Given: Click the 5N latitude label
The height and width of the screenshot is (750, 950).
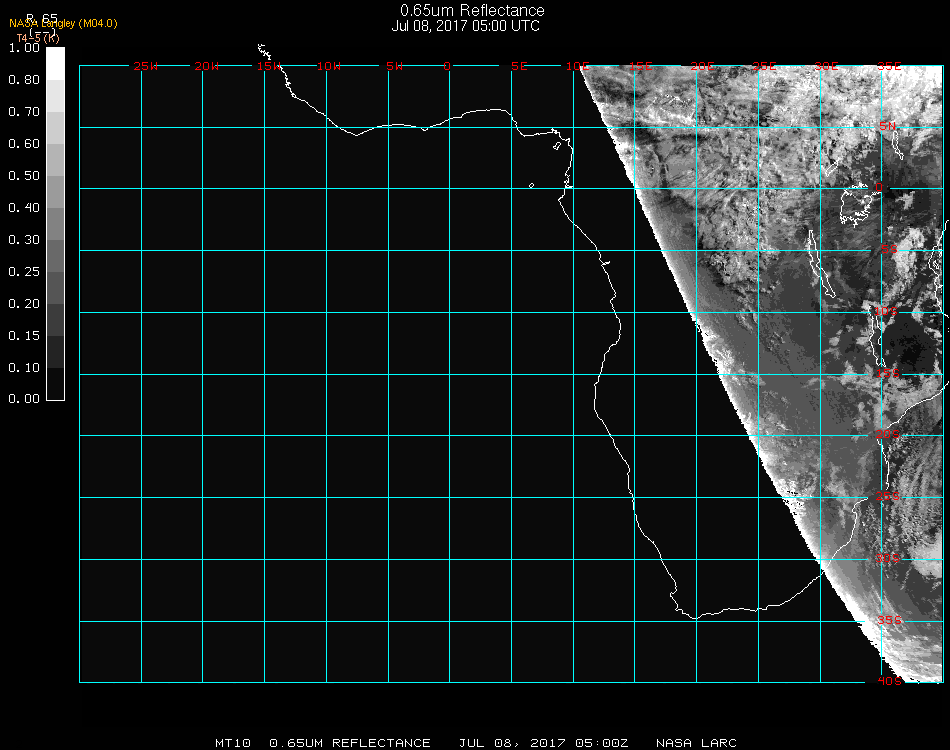Looking at the screenshot, I should pyautogui.click(x=888, y=126).
